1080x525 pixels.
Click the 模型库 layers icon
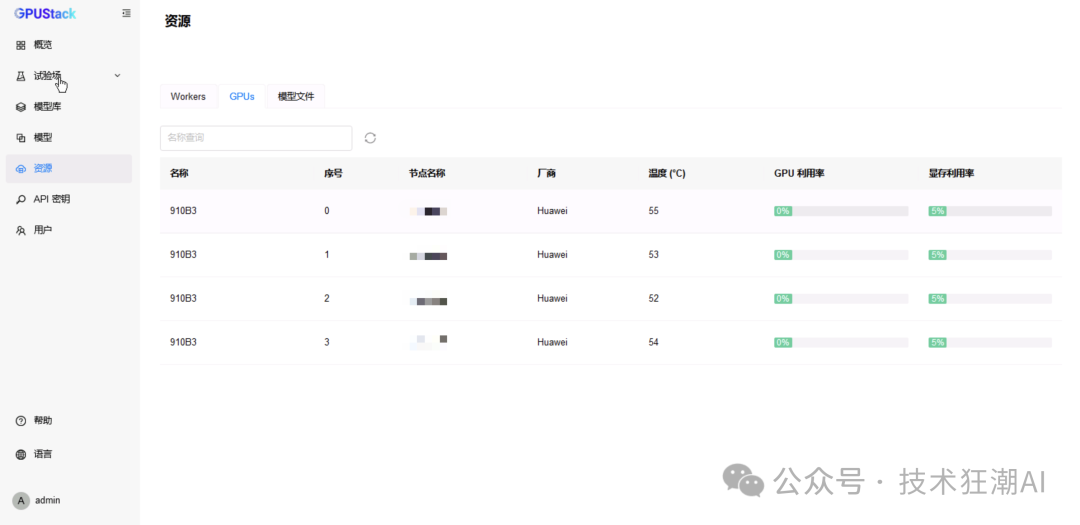coord(21,107)
